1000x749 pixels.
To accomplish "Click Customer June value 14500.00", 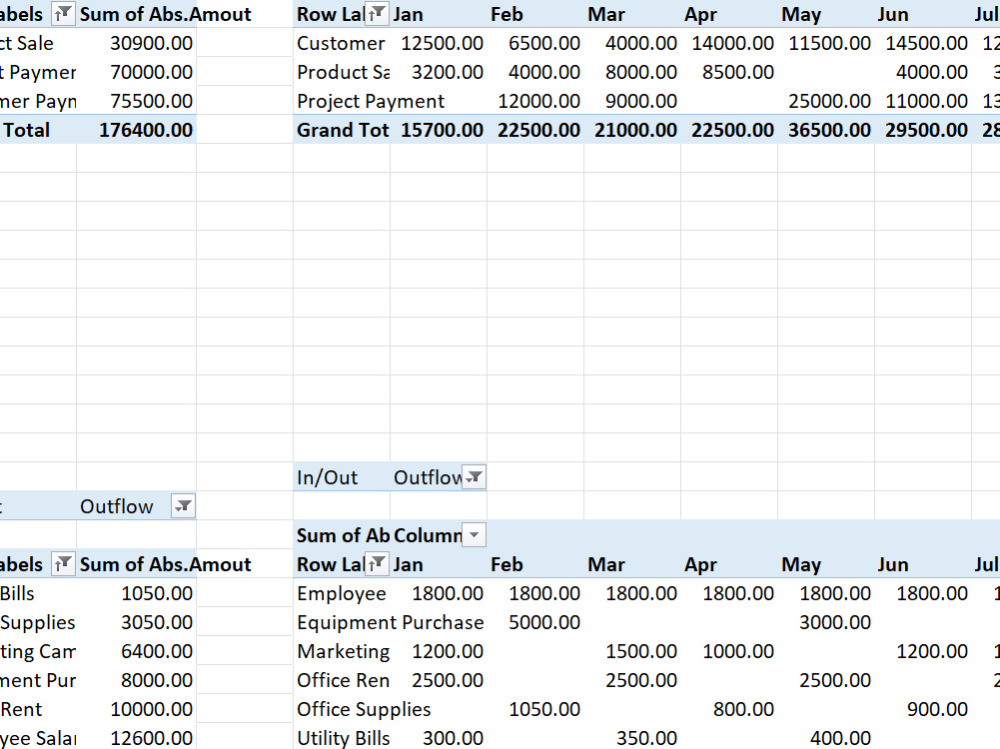I will [923, 43].
